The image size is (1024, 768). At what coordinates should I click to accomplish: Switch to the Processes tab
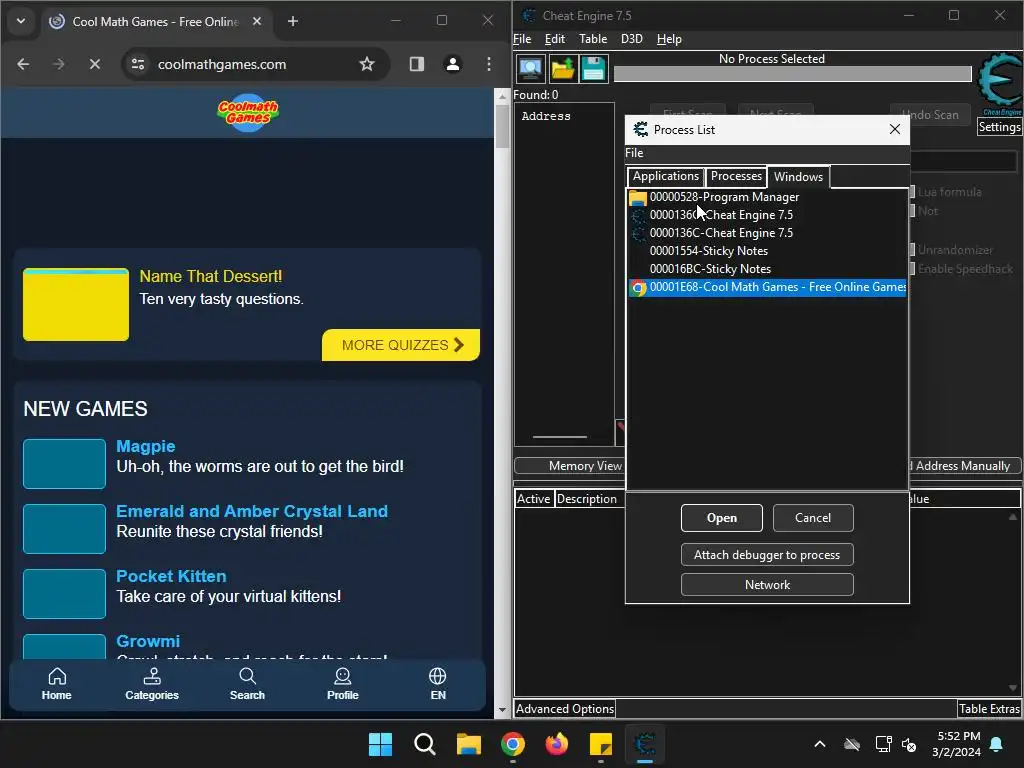pyautogui.click(x=736, y=176)
